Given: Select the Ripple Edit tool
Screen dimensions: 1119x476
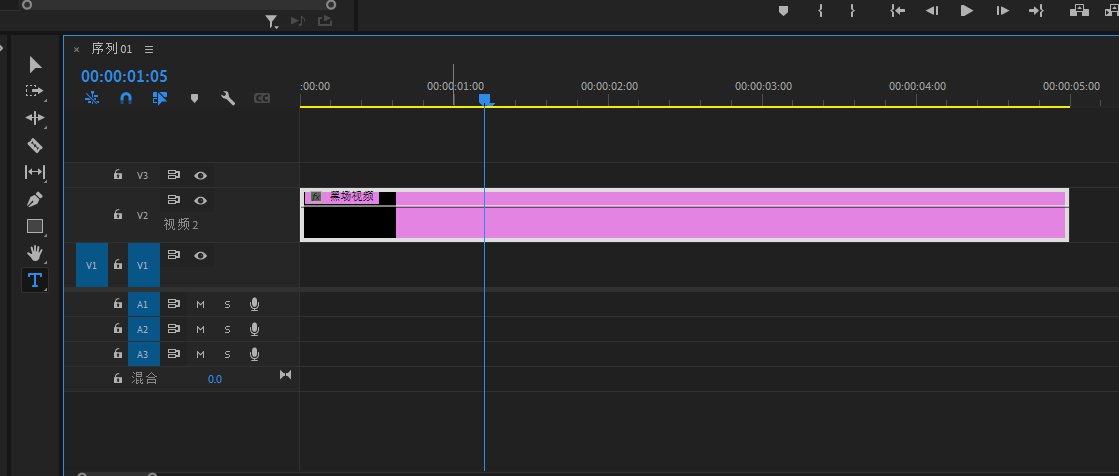Looking at the screenshot, I should [35, 118].
